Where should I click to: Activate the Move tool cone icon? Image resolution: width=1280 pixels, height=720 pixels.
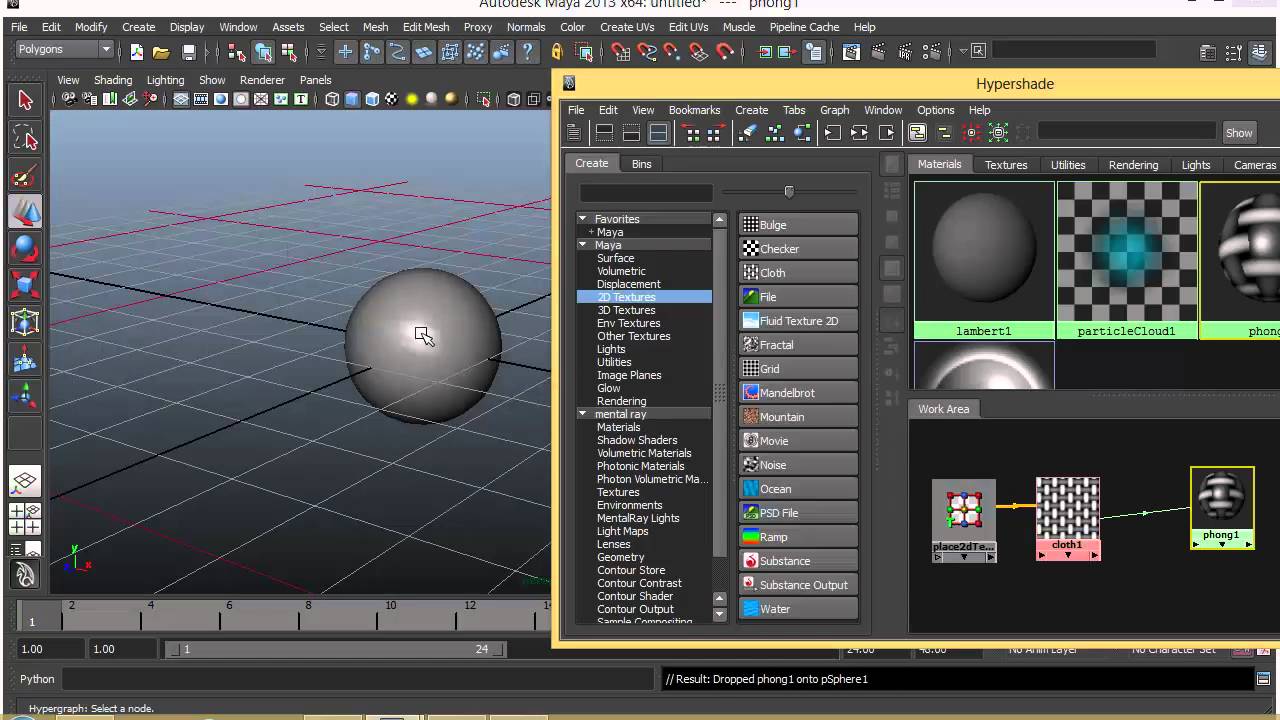25,211
